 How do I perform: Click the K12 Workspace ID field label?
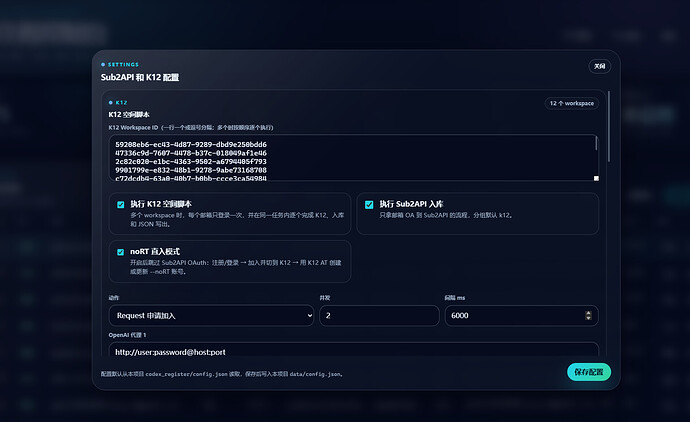coord(191,128)
